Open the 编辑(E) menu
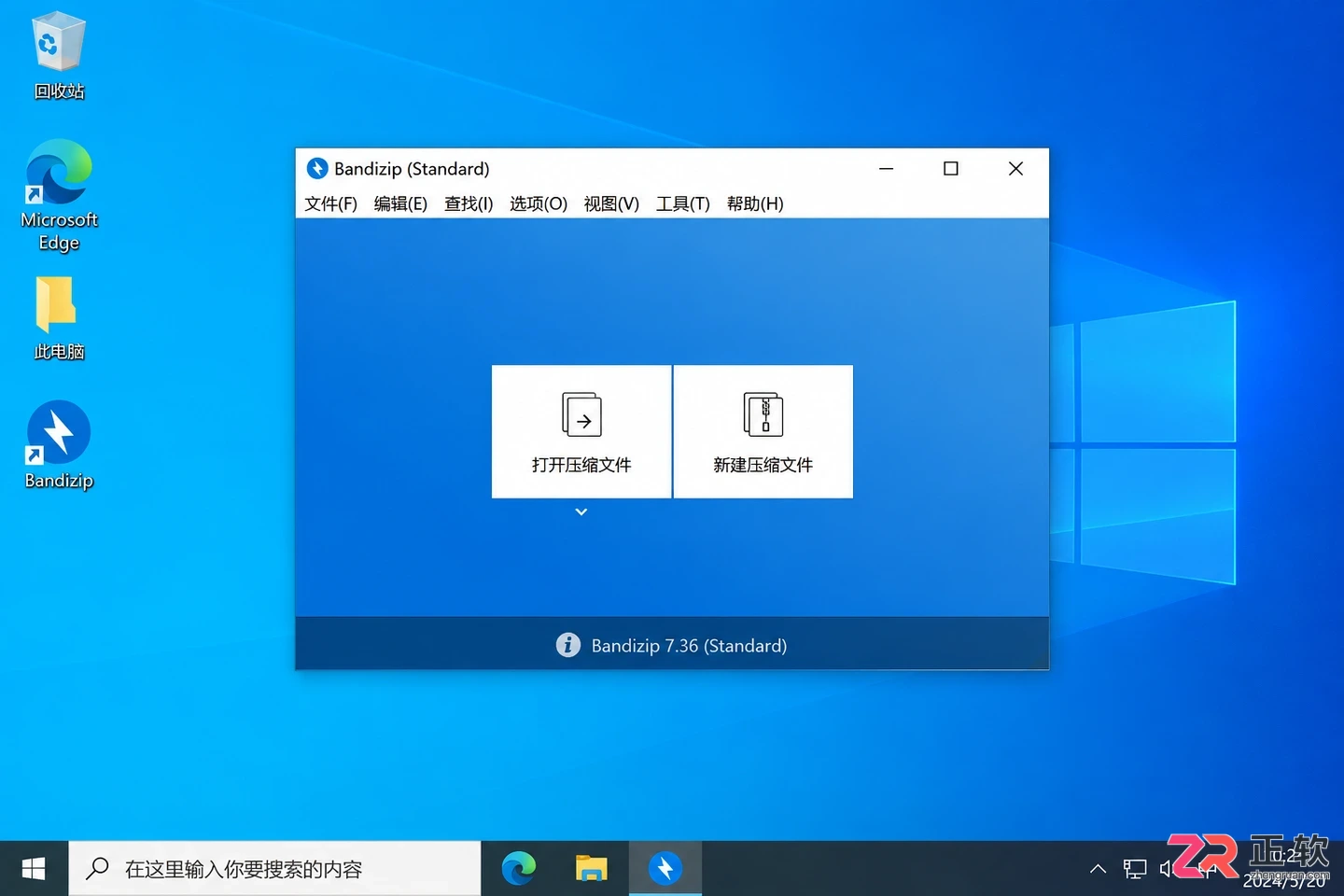This screenshot has height=896, width=1344. pyautogui.click(x=400, y=203)
